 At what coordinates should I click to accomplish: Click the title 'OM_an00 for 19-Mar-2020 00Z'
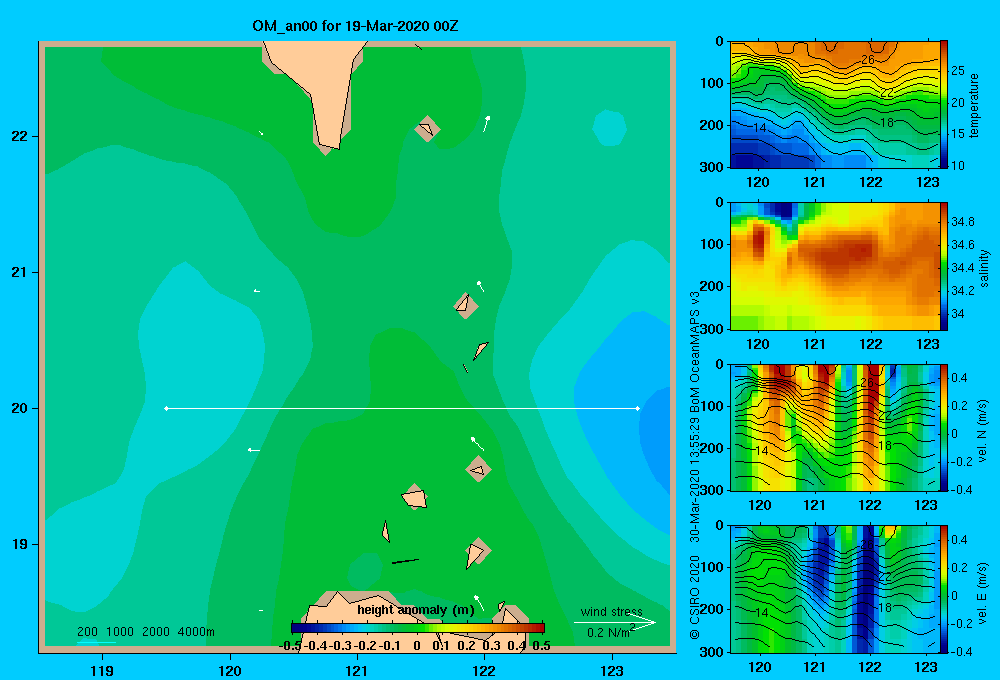(x=355, y=26)
